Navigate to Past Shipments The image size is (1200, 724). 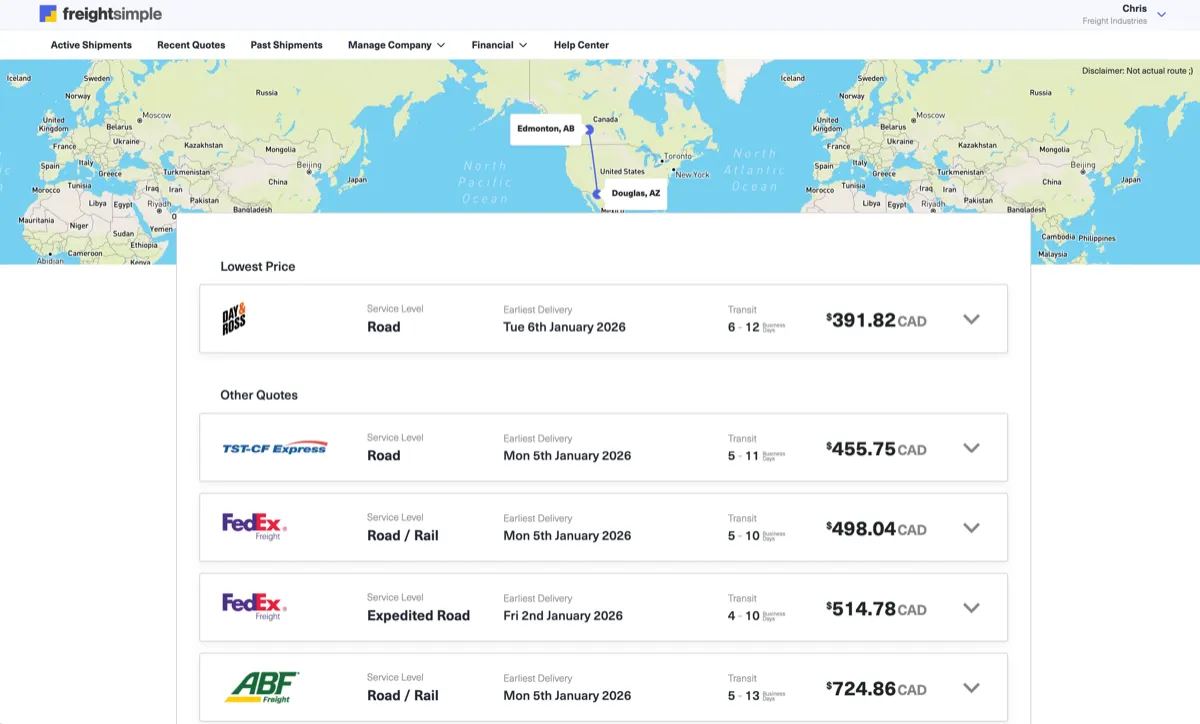pyautogui.click(x=286, y=45)
